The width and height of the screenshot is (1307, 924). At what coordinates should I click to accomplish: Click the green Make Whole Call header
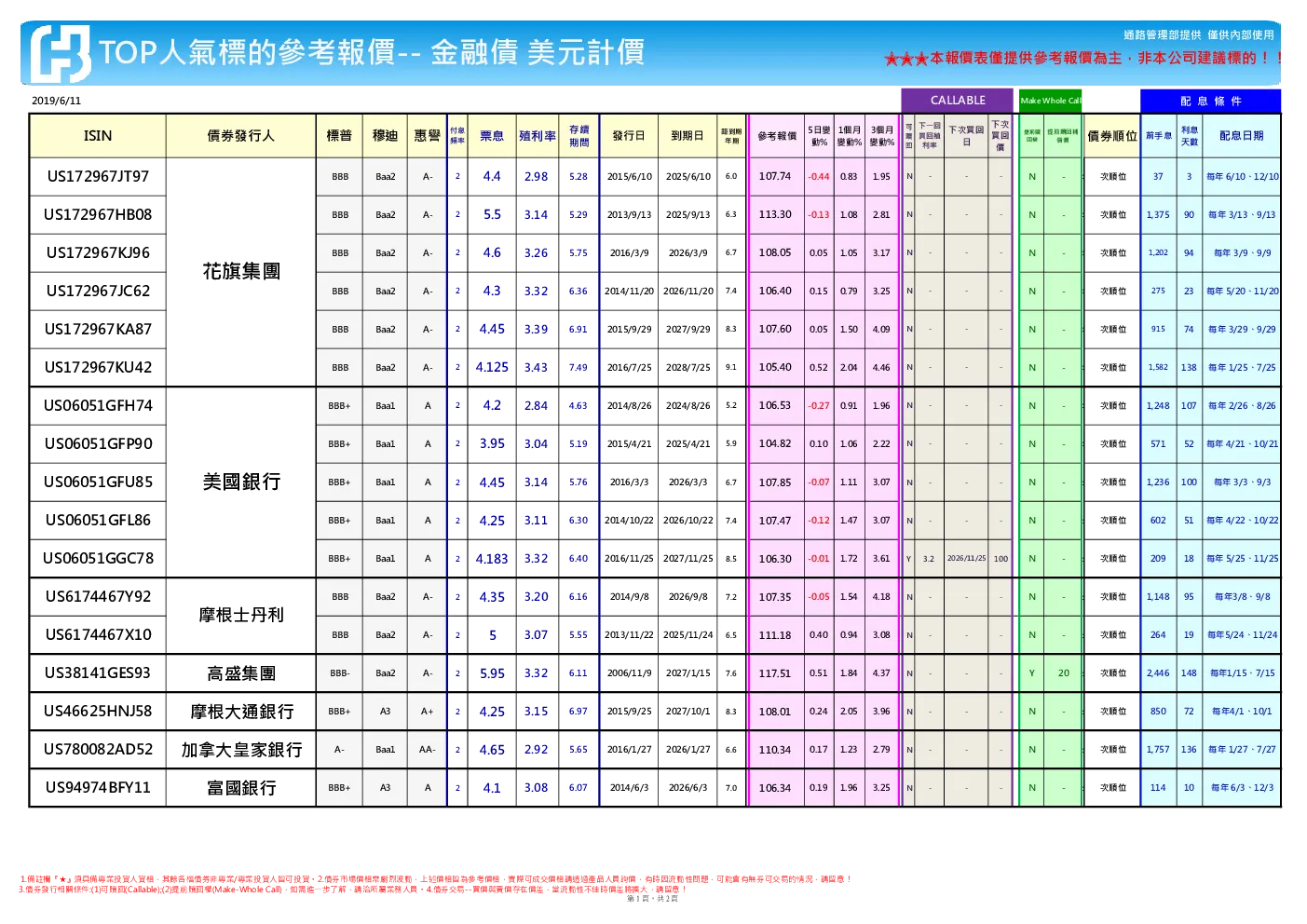(x=1050, y=100)
